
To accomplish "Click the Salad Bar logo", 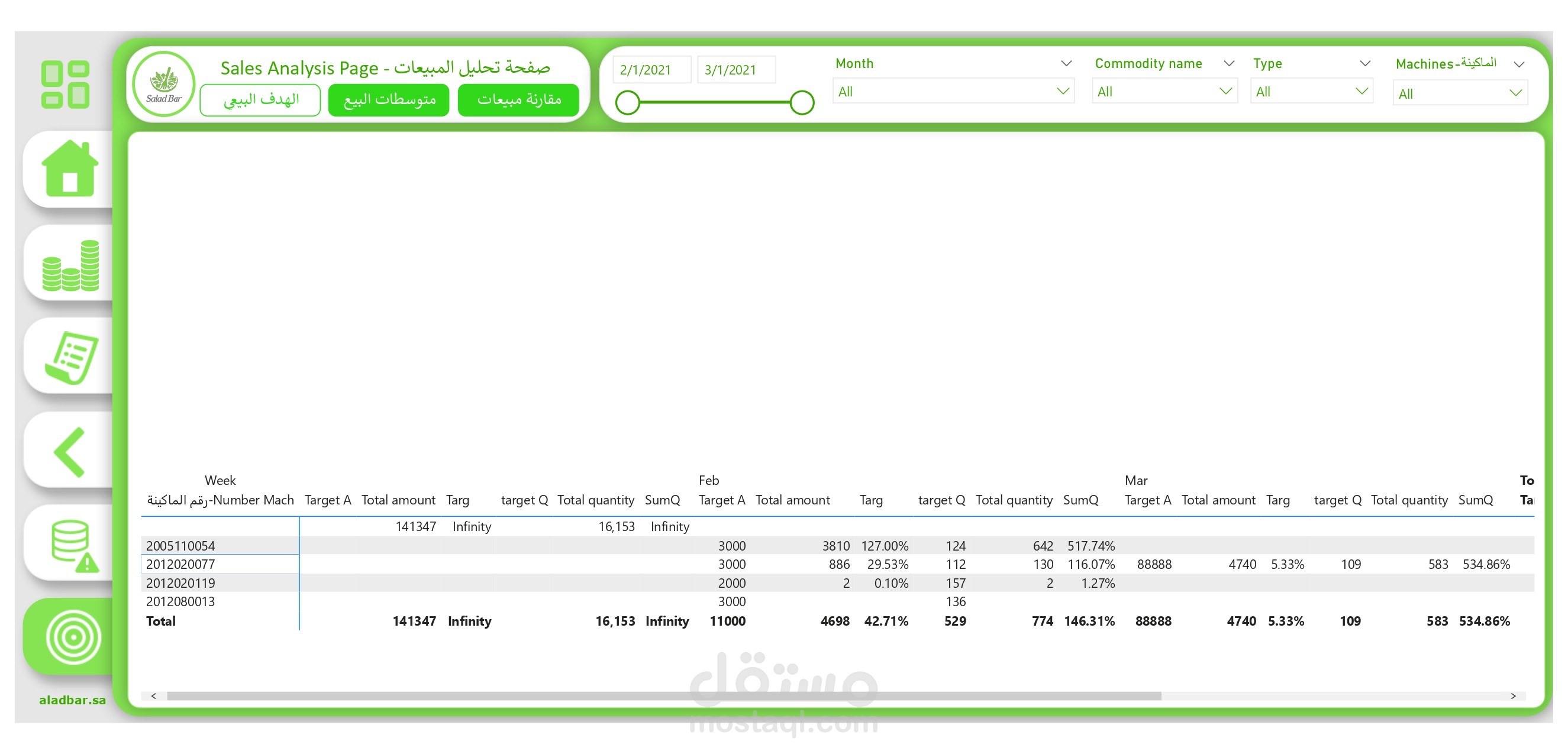I will pos(163,85).
